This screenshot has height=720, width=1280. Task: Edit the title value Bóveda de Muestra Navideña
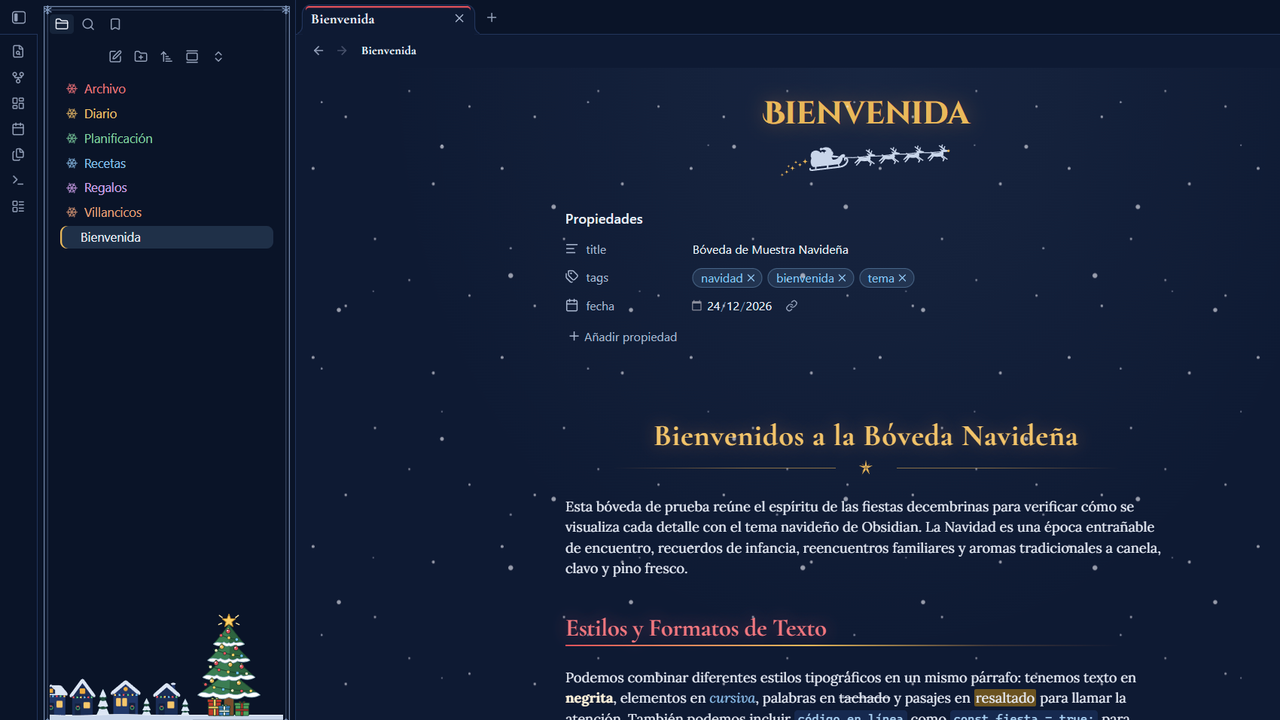pos(770,250)
